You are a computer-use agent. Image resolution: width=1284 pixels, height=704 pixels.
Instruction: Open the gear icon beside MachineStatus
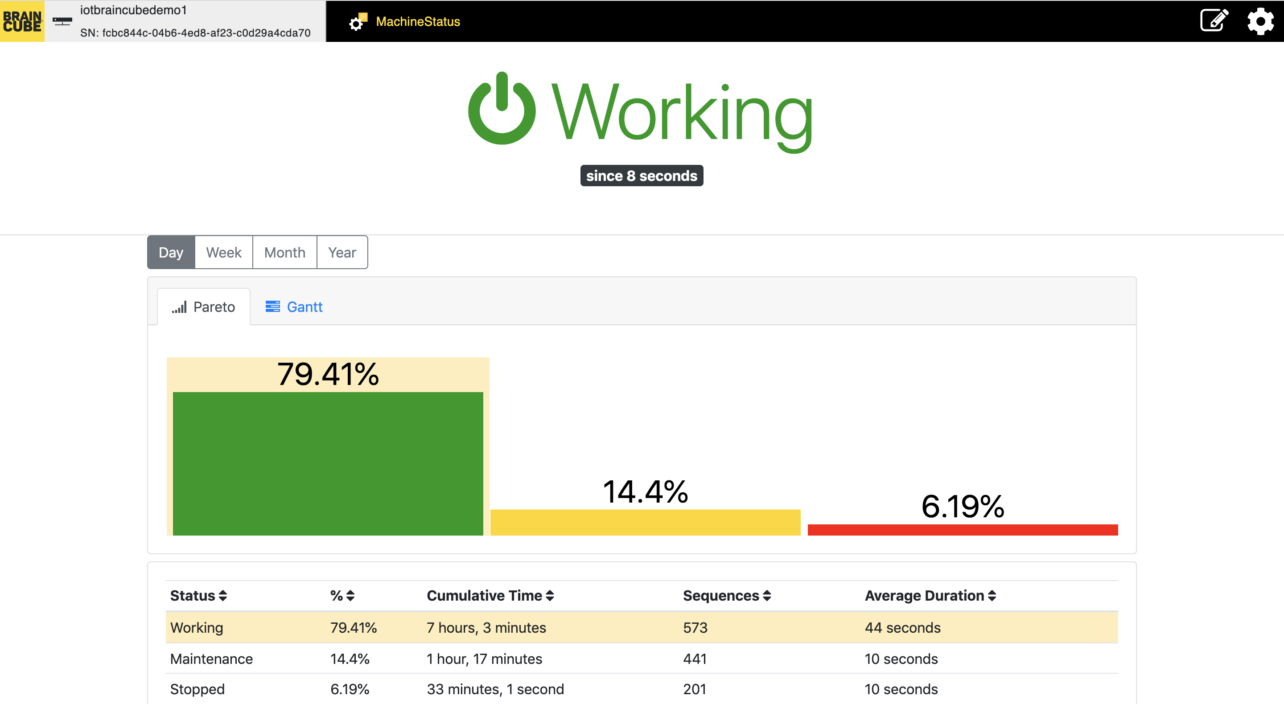pyautogui.click(x=357, y=20)
